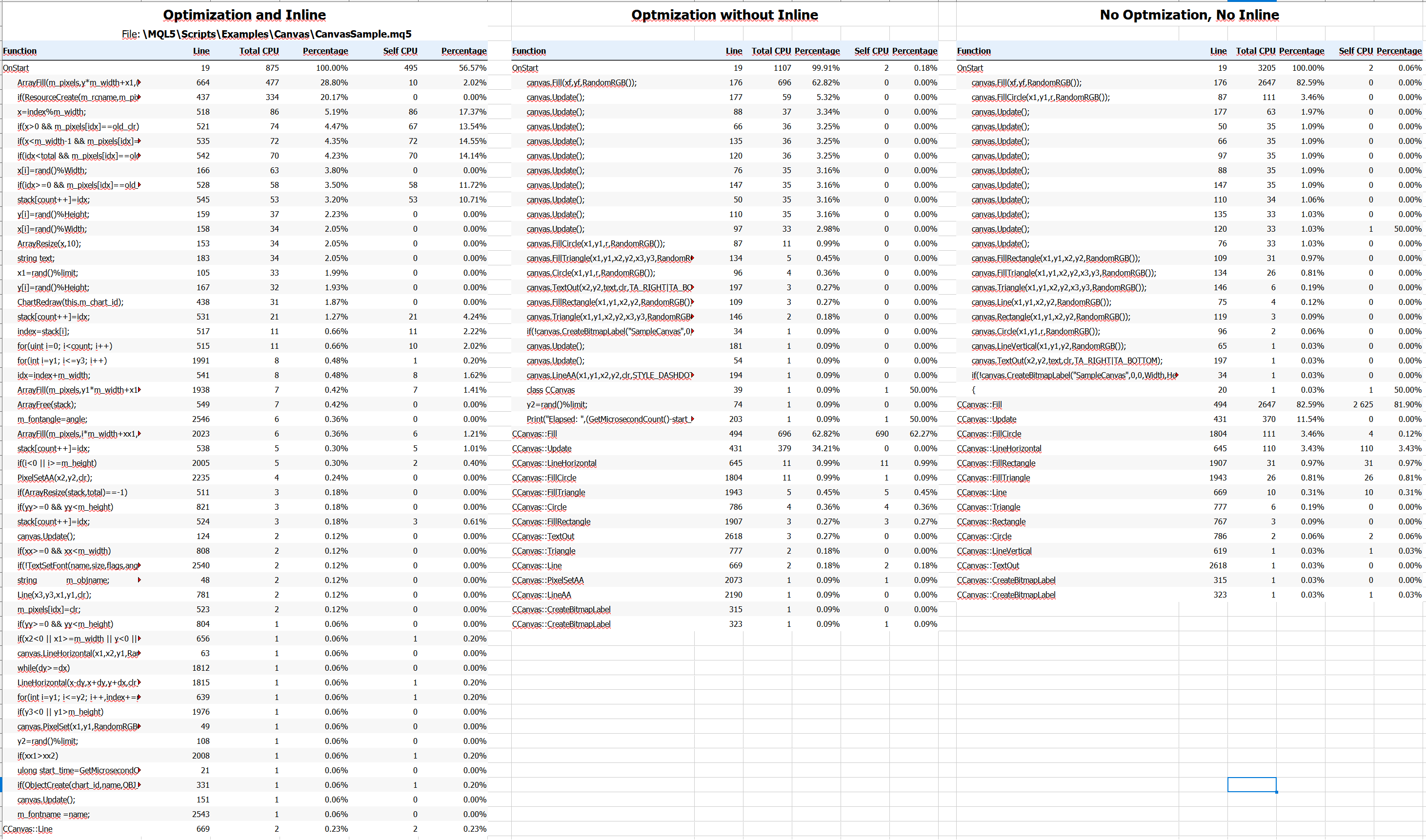Click the 'CCanvas::LineAA' cell
This screenshot has width=1426, height=840.
point(541,595)
